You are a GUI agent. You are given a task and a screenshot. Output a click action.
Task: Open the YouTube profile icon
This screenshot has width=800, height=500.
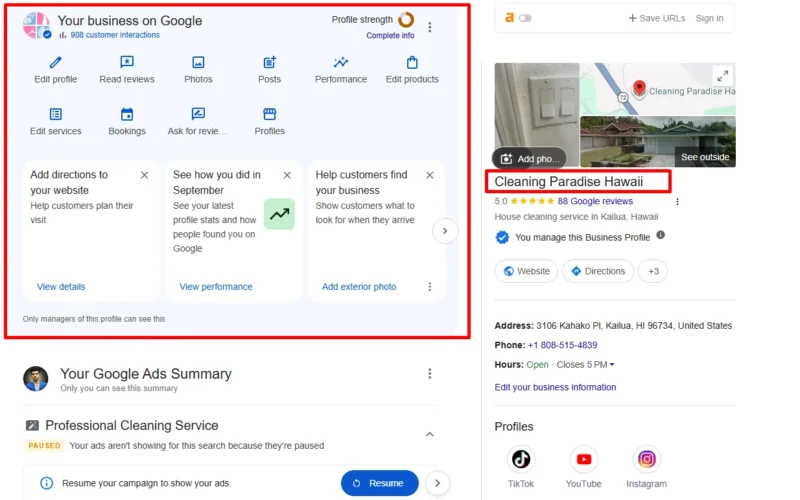point(584,459)
